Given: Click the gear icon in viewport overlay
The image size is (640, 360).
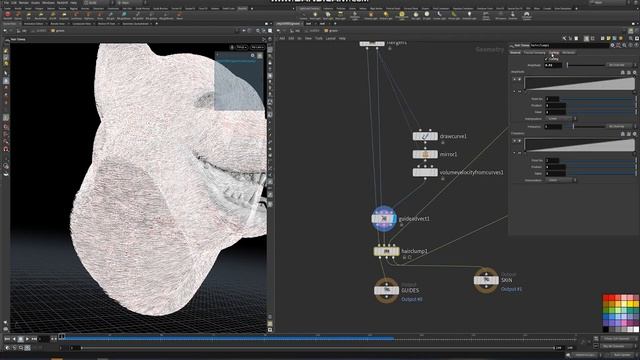Looking at the screenshot, I should pyautogui.click(x=253, y=56).
